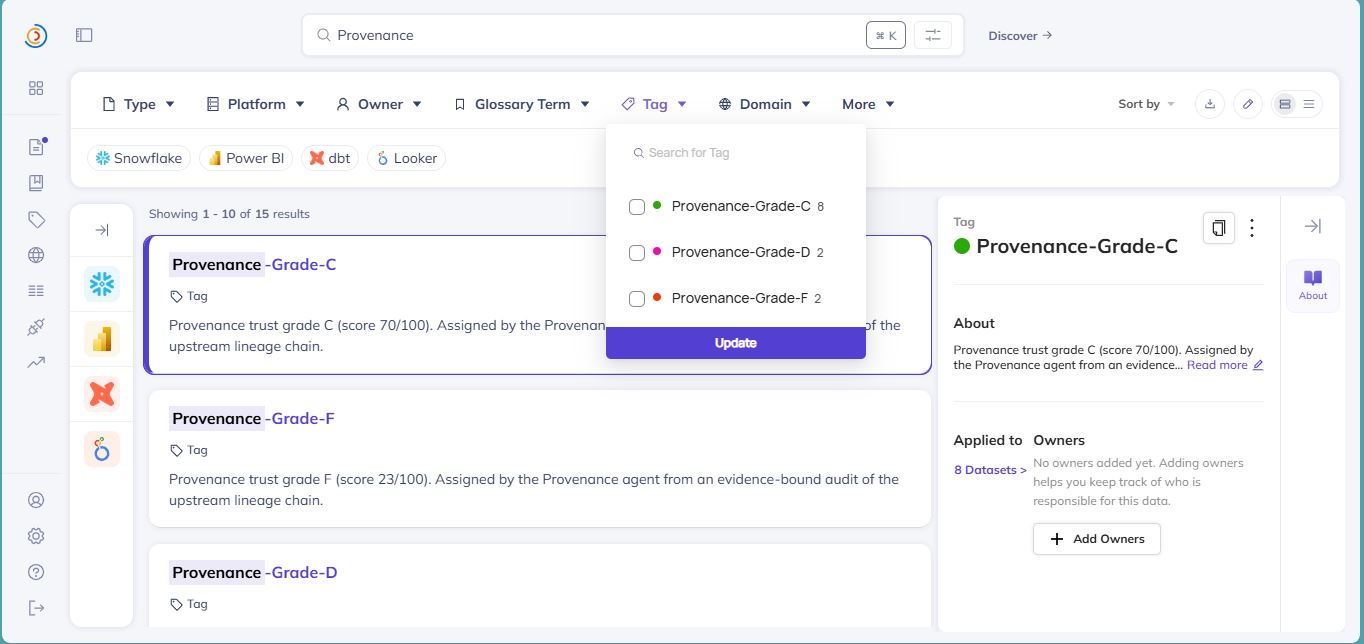Open the ingestion plug icon in the sidebar
The width and height of the screenshot is (1364, 644).
click(36, 327)
